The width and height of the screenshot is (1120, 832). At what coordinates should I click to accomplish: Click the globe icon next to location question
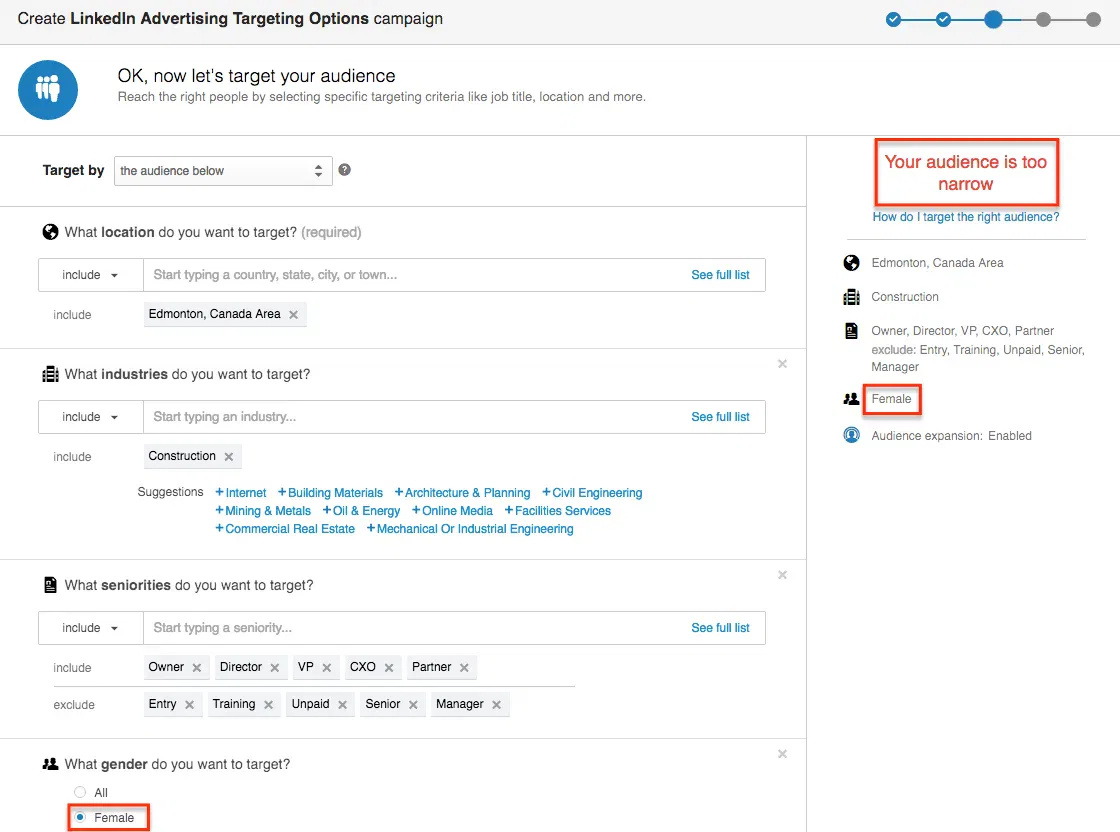pos(50,231)
